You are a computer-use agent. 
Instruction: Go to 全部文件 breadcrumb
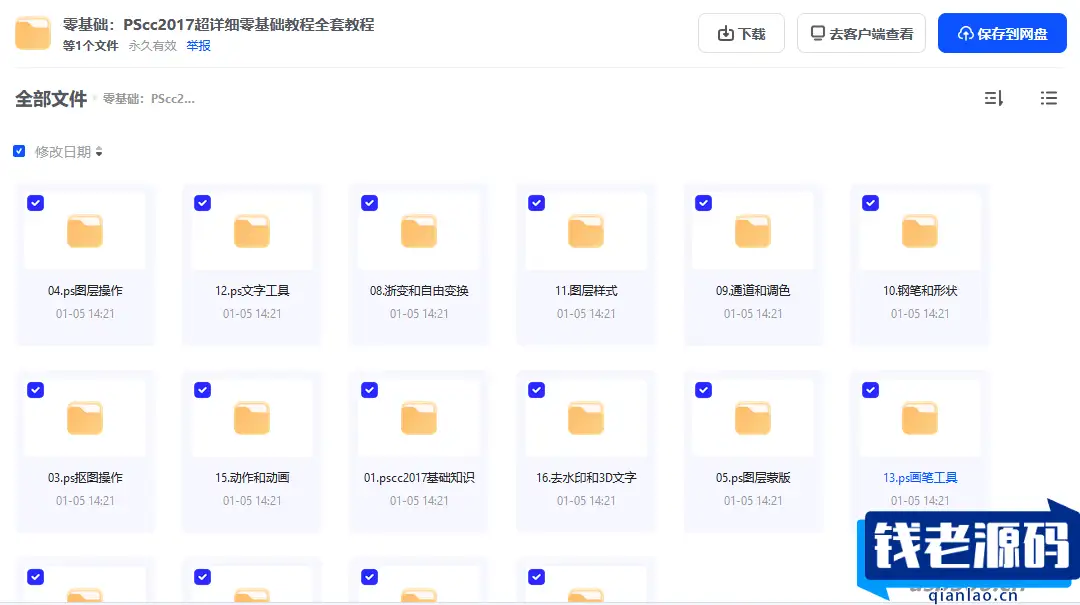[51, 99]
